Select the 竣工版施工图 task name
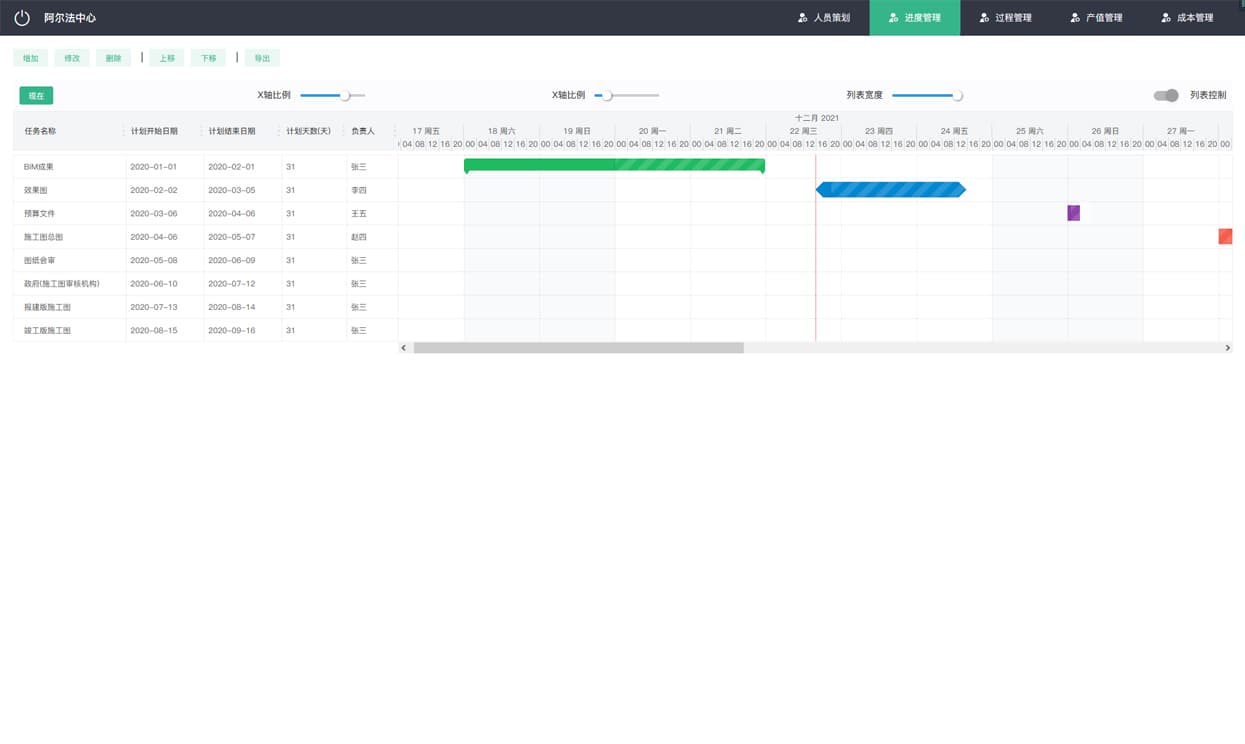The height and width of the screenshot is (744, 1245). click(48, 330)
